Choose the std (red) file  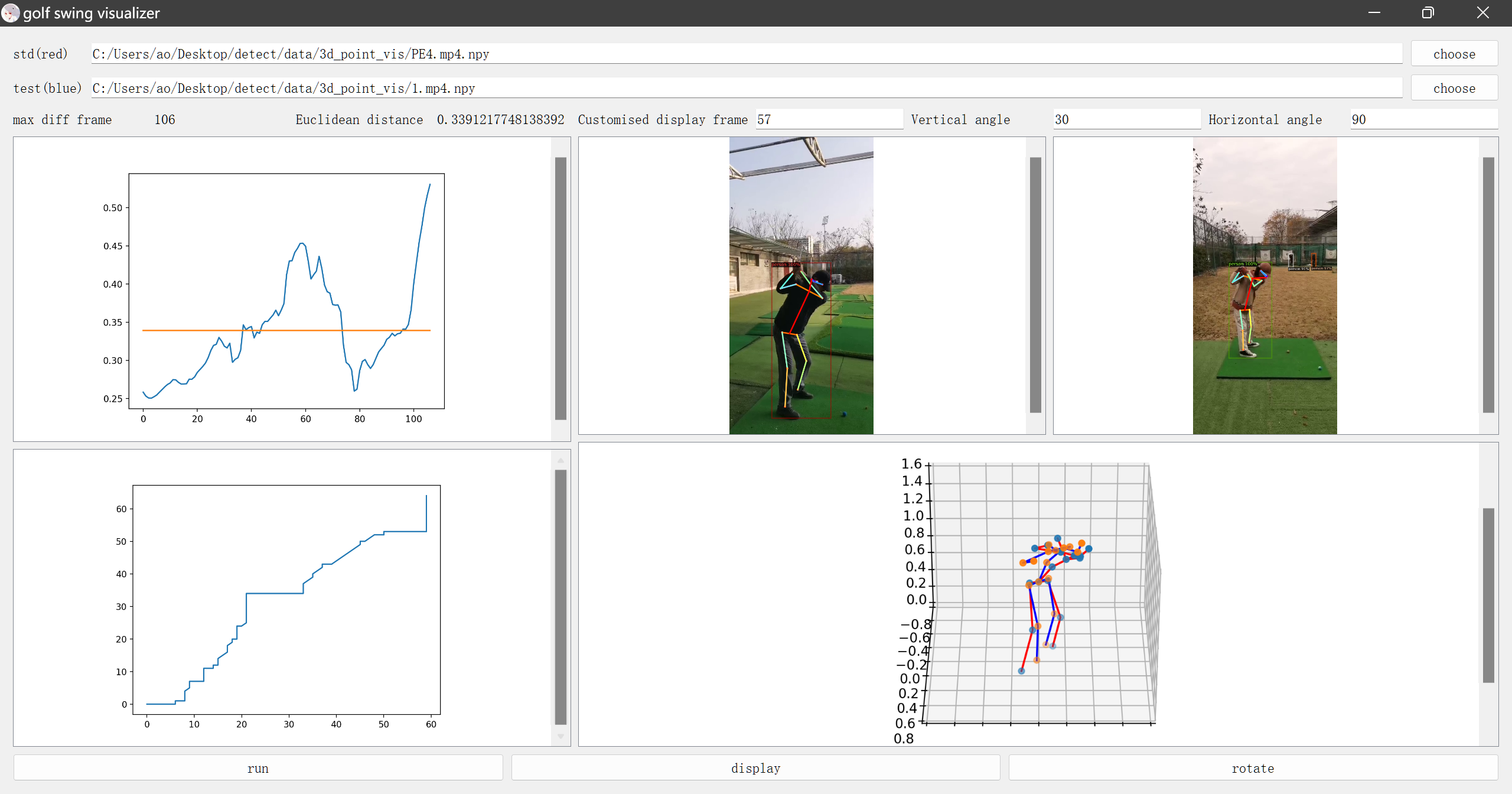pos(1454,54)
